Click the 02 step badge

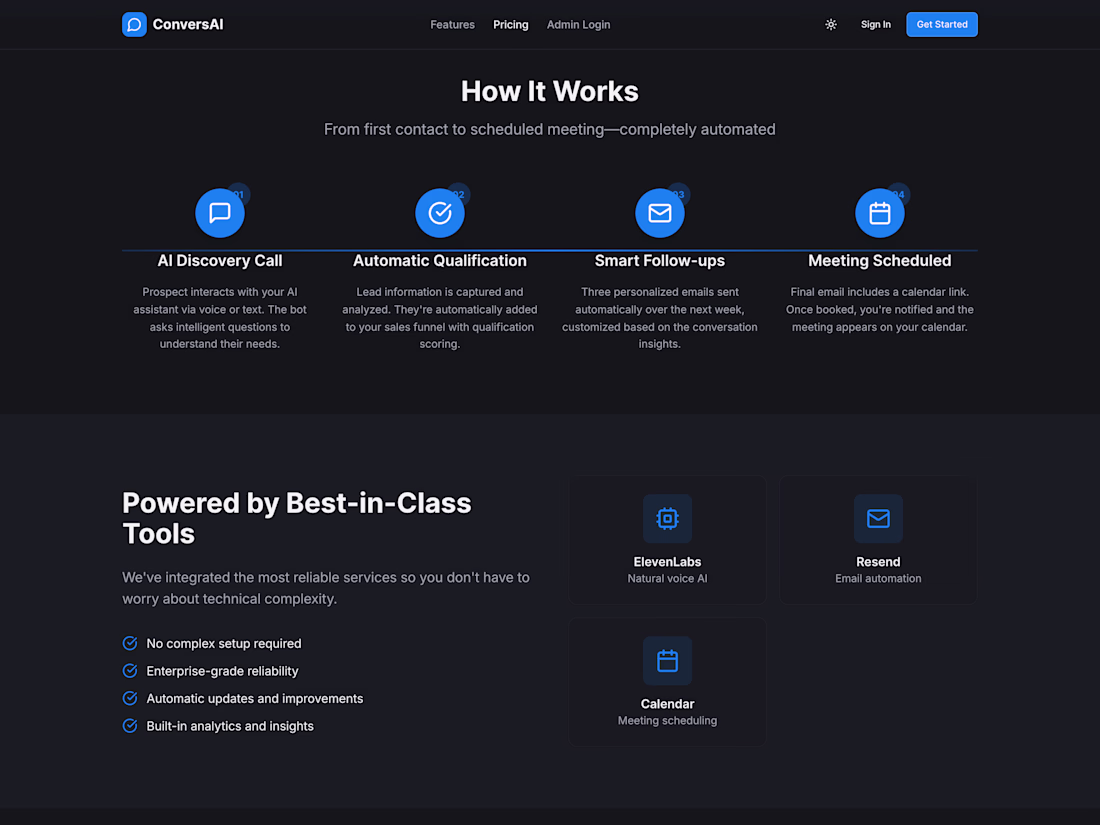pos(459,194)
